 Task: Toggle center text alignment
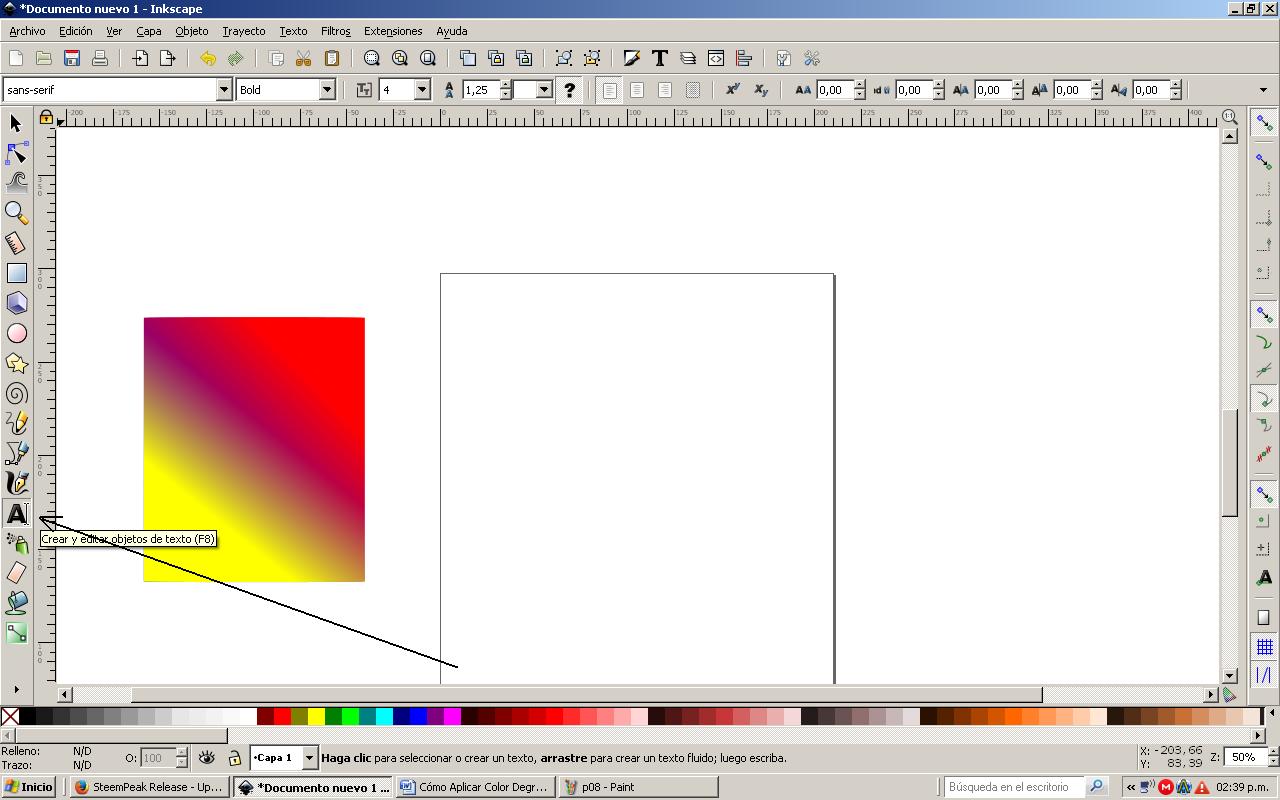[x=637, y=90]
